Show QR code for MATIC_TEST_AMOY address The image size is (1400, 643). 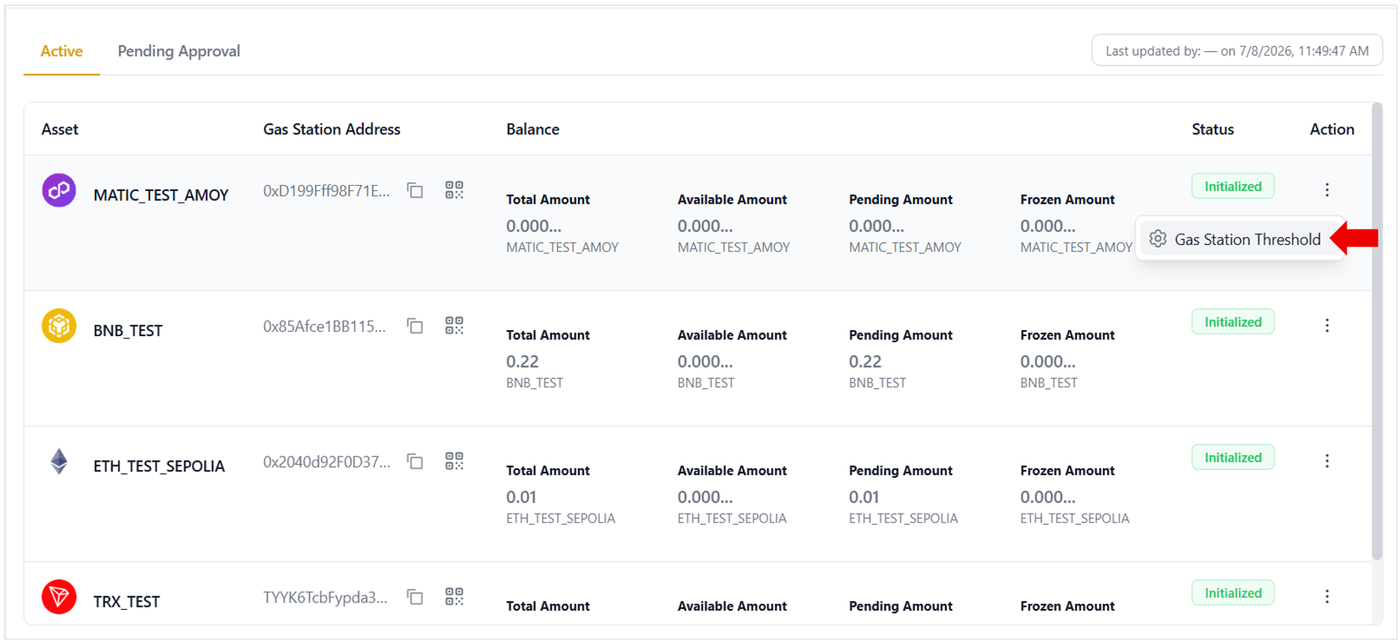click(x=455, y=190)
